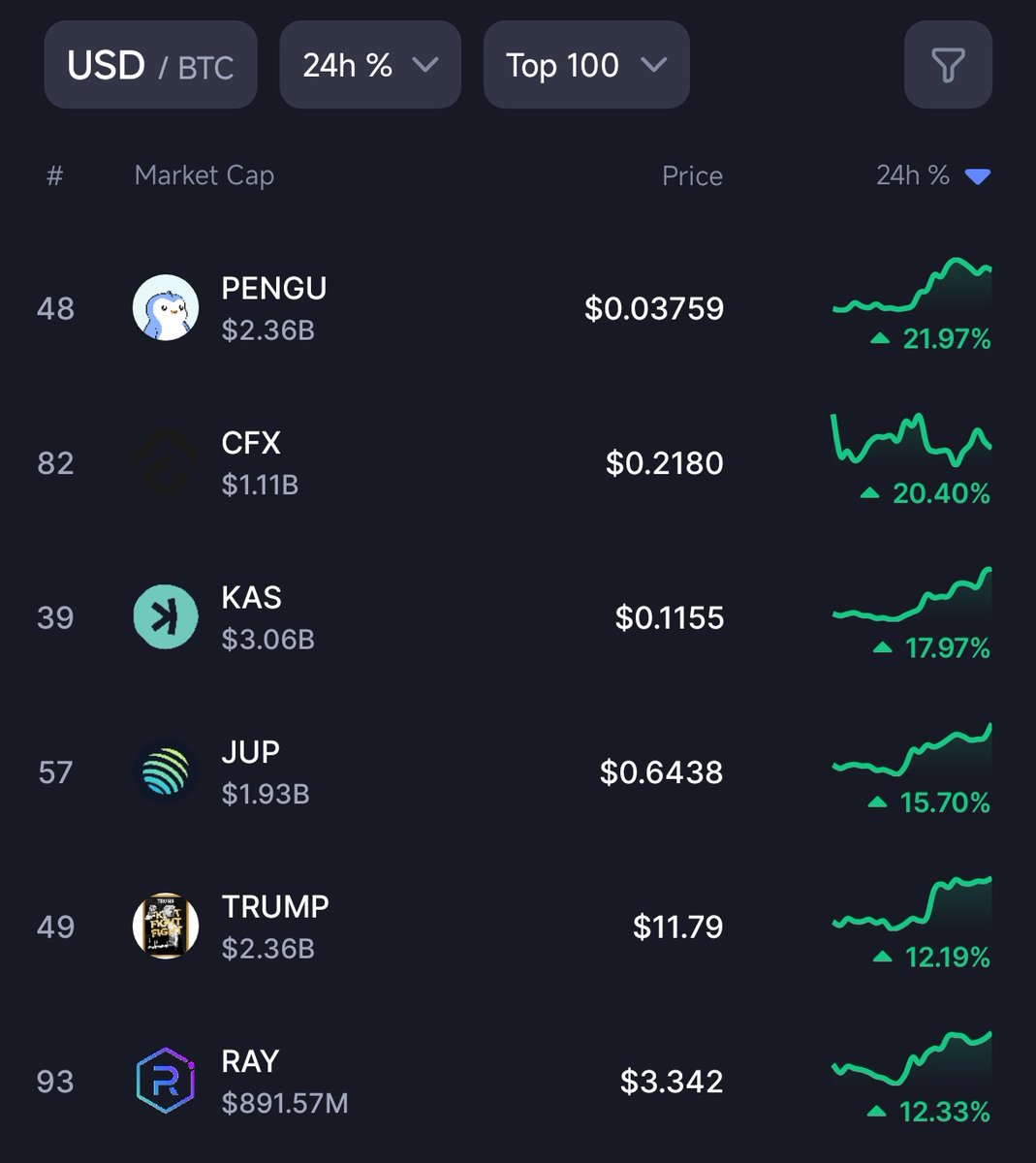Image resolution: width=1036 pixels, height=1163 pixels.
Task: Click CFX 20.40% change value
Action: (x=940, y=493)
